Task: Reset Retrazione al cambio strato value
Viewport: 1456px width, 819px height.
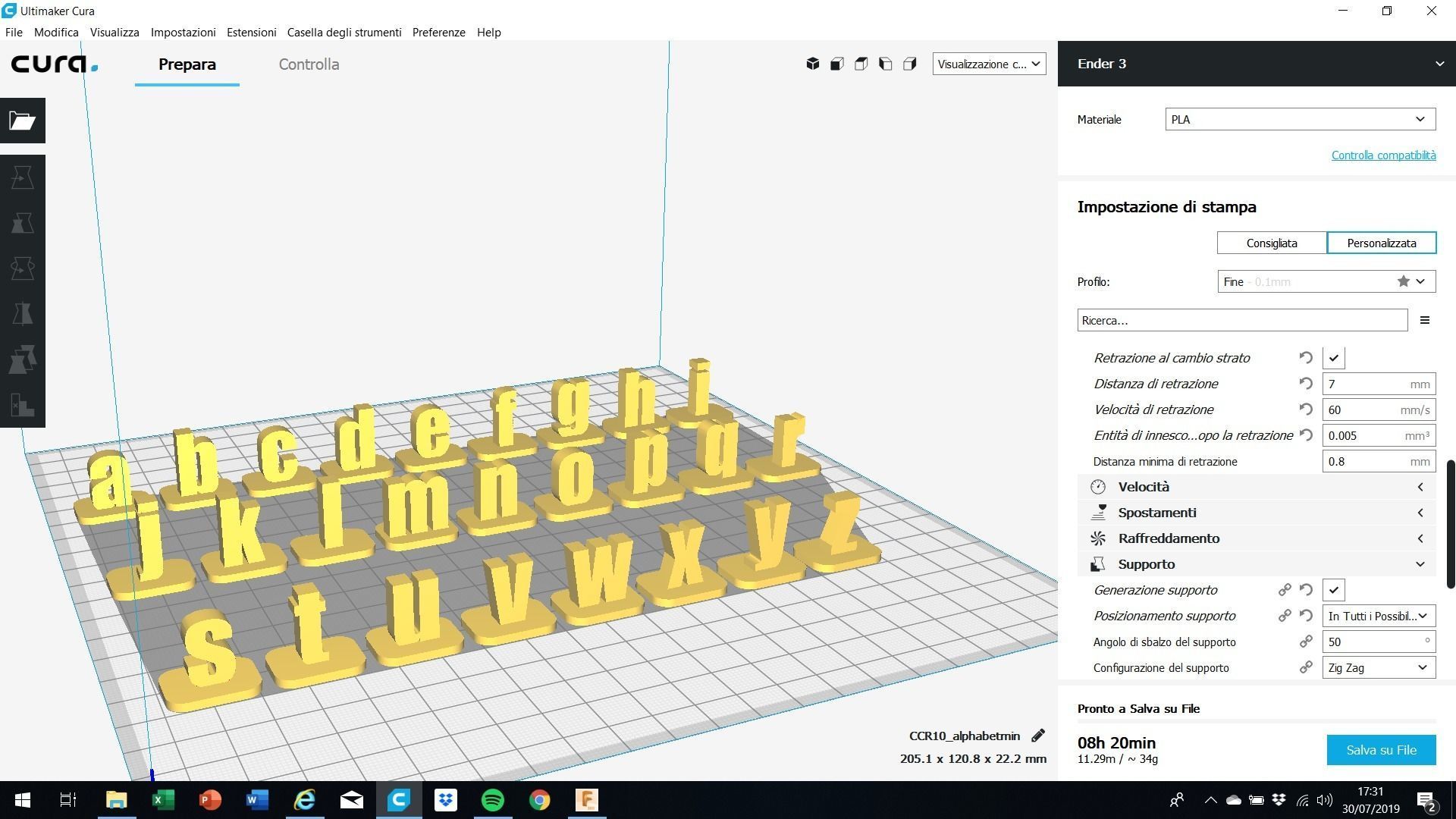Action: (x=1306, y=358)
